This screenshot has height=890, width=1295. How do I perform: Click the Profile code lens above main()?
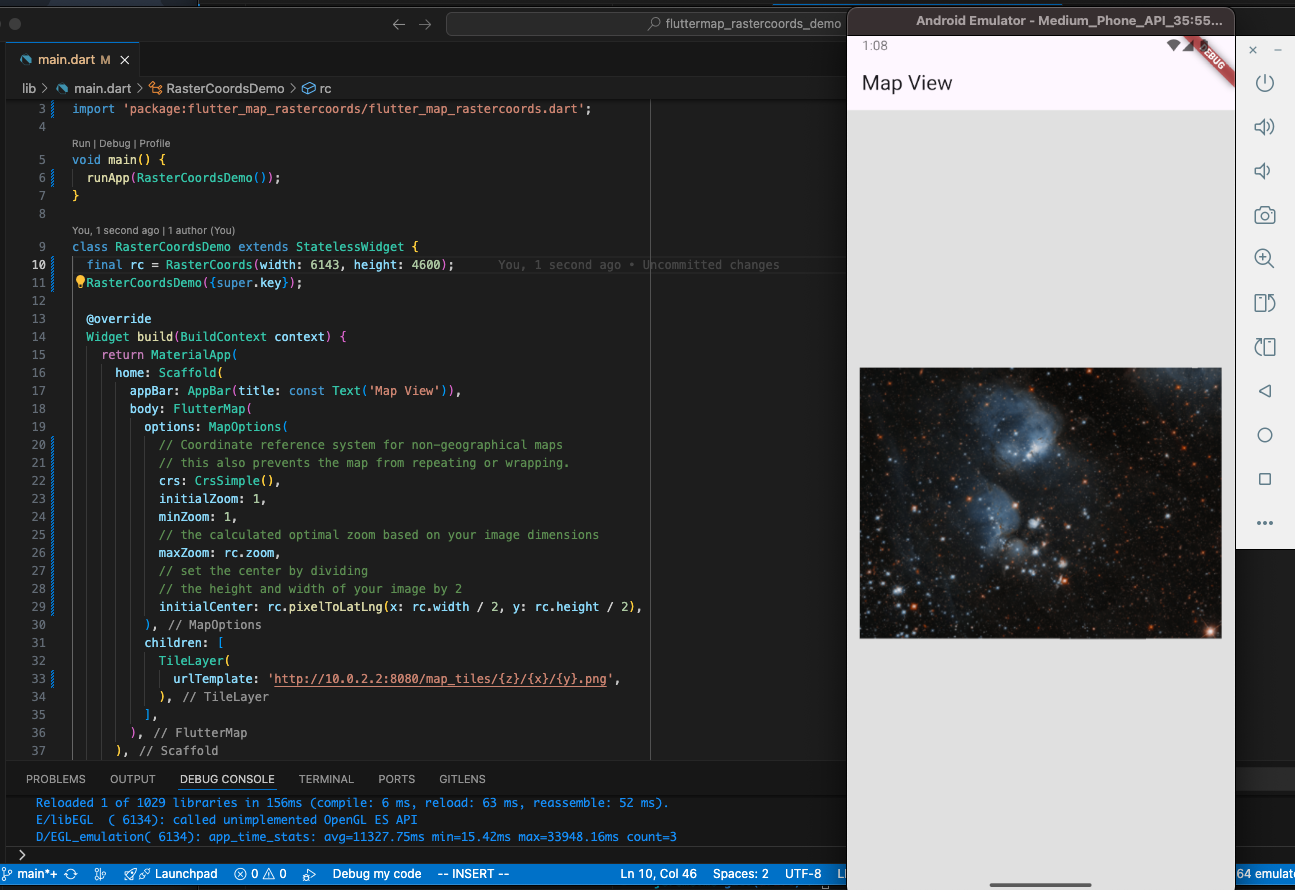click(x=154, y=143)
